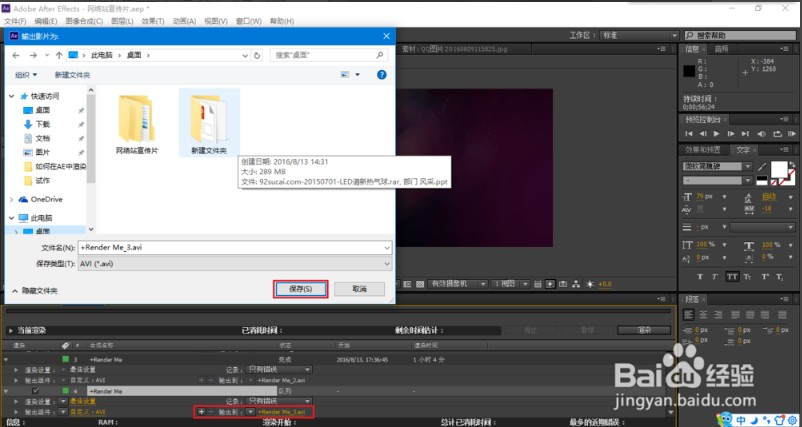Toggle audio mute in preview controls
Screen dimensions: 802x427
[x=759, y=132]
